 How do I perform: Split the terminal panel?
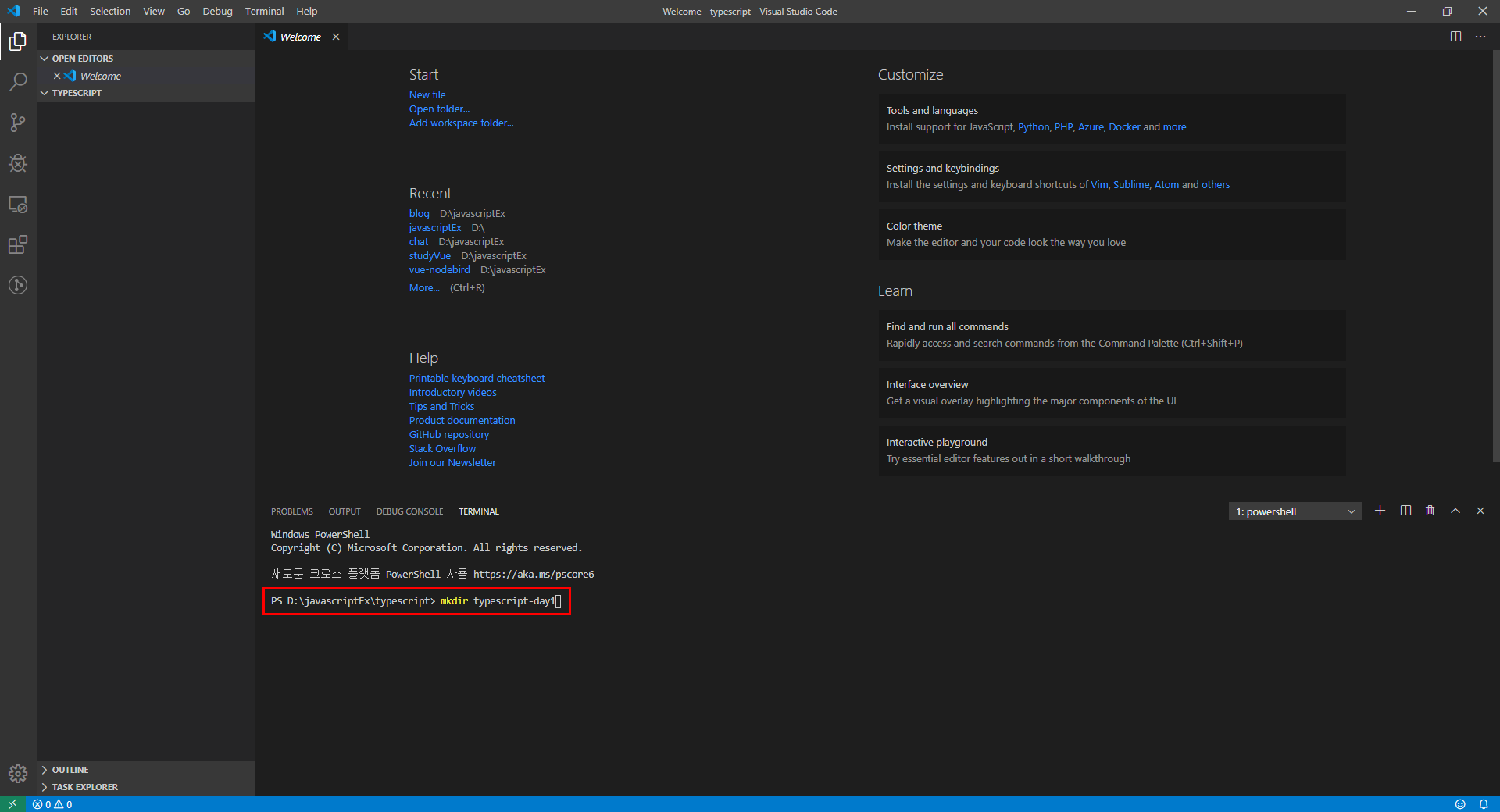(x=1405, y=511)
